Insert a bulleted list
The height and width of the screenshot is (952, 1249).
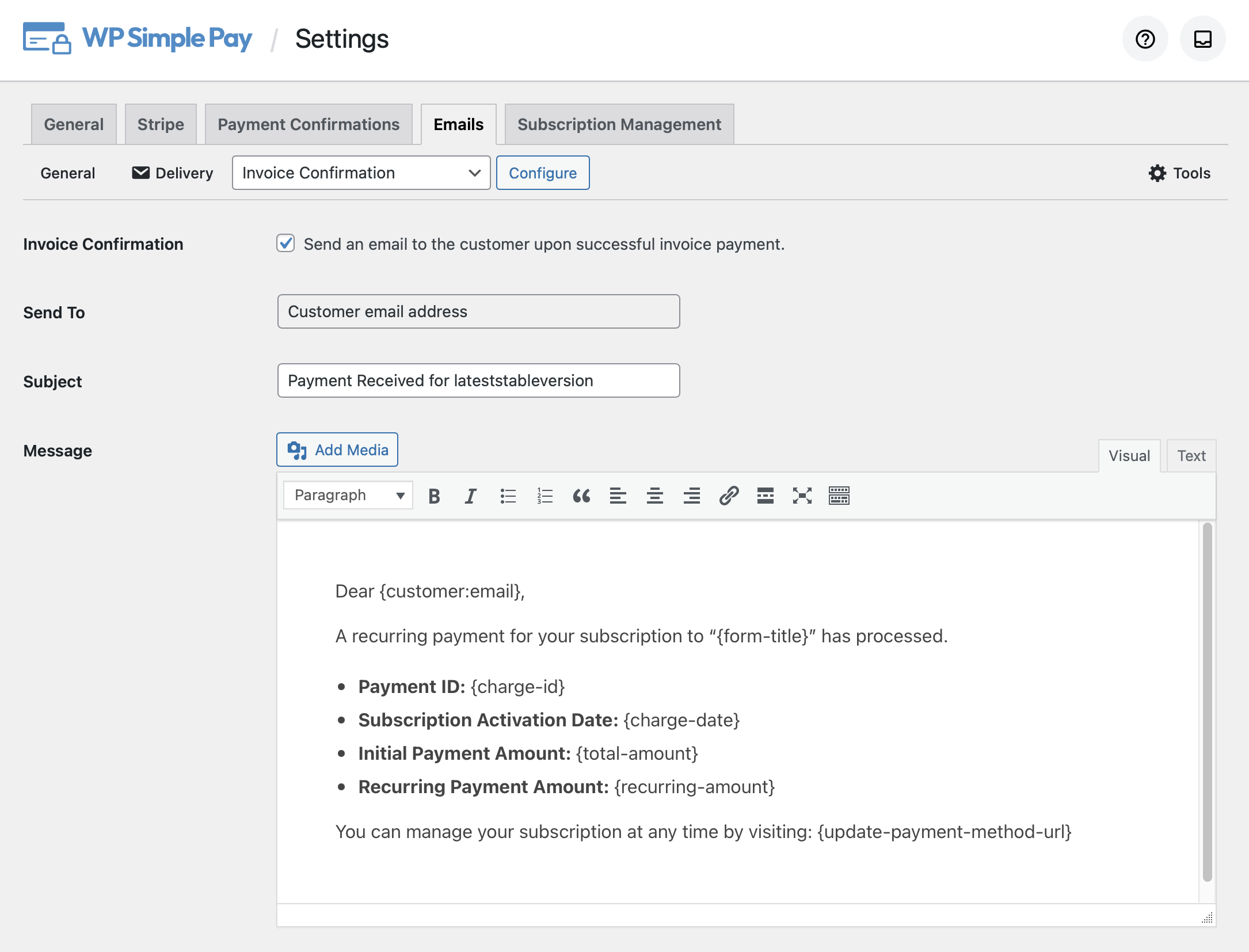click(x=508, y=496)
